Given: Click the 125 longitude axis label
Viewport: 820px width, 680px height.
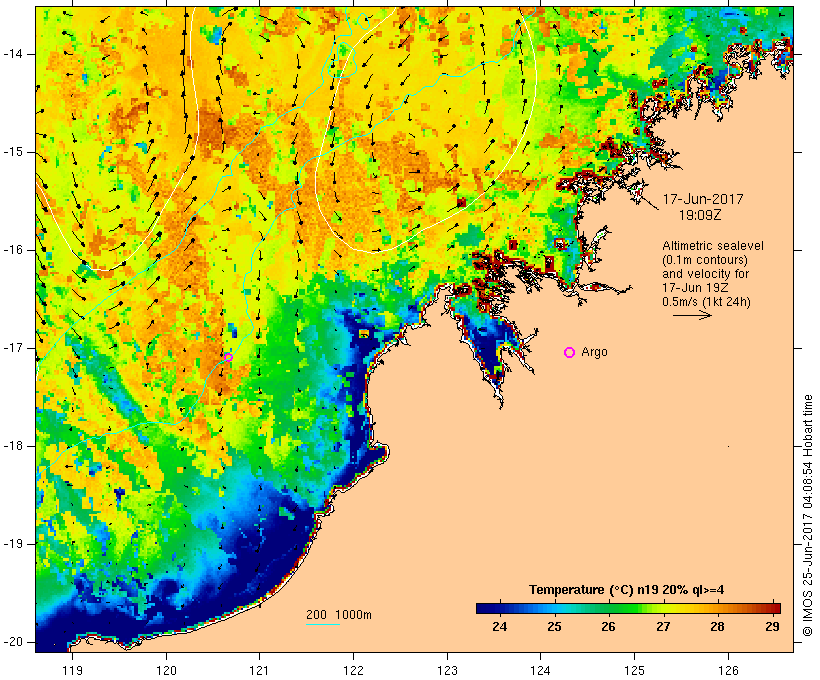Looking at the screenshot, I should [x=635, y=670].
